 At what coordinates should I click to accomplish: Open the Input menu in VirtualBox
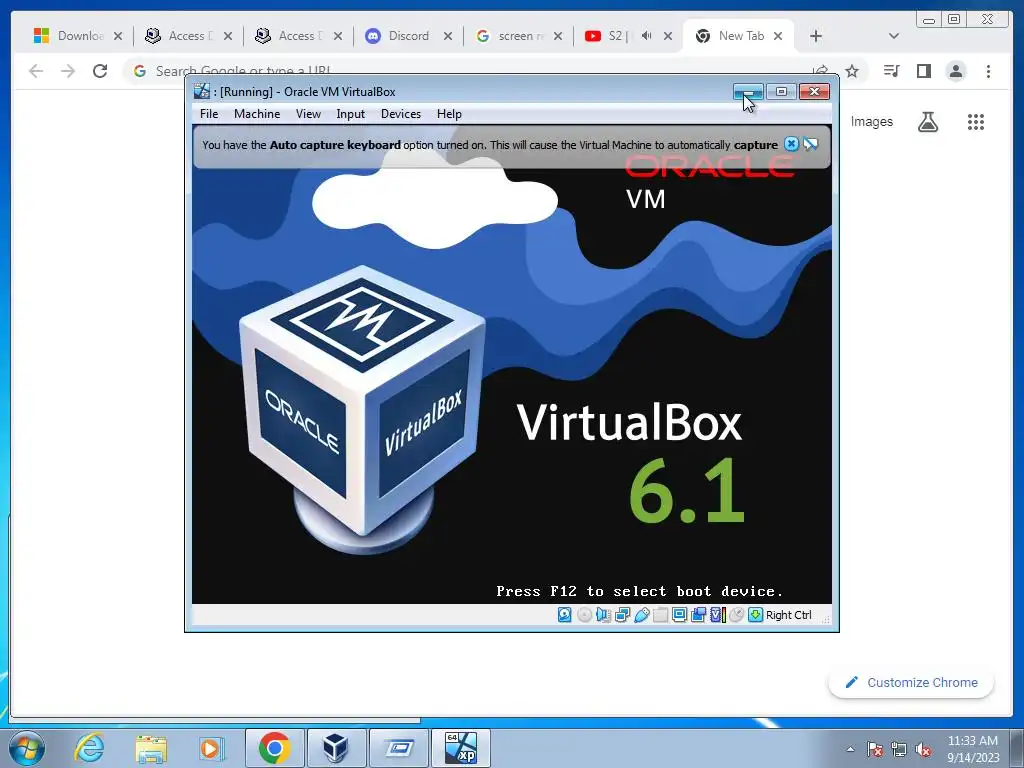pyautogui.click(x=350, y=114)
